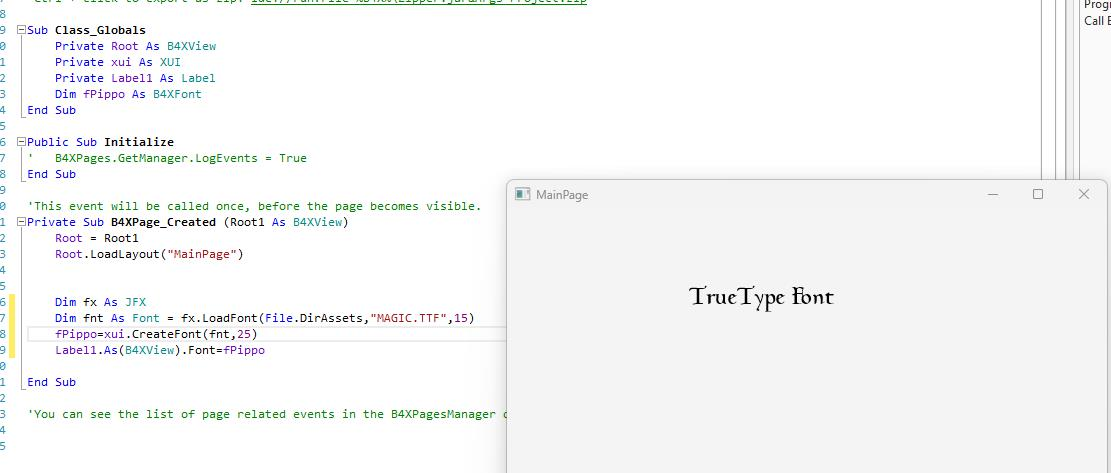Collapse the Class_Globals sub fold marker
1111x473 pixels.
coord(21,30)
